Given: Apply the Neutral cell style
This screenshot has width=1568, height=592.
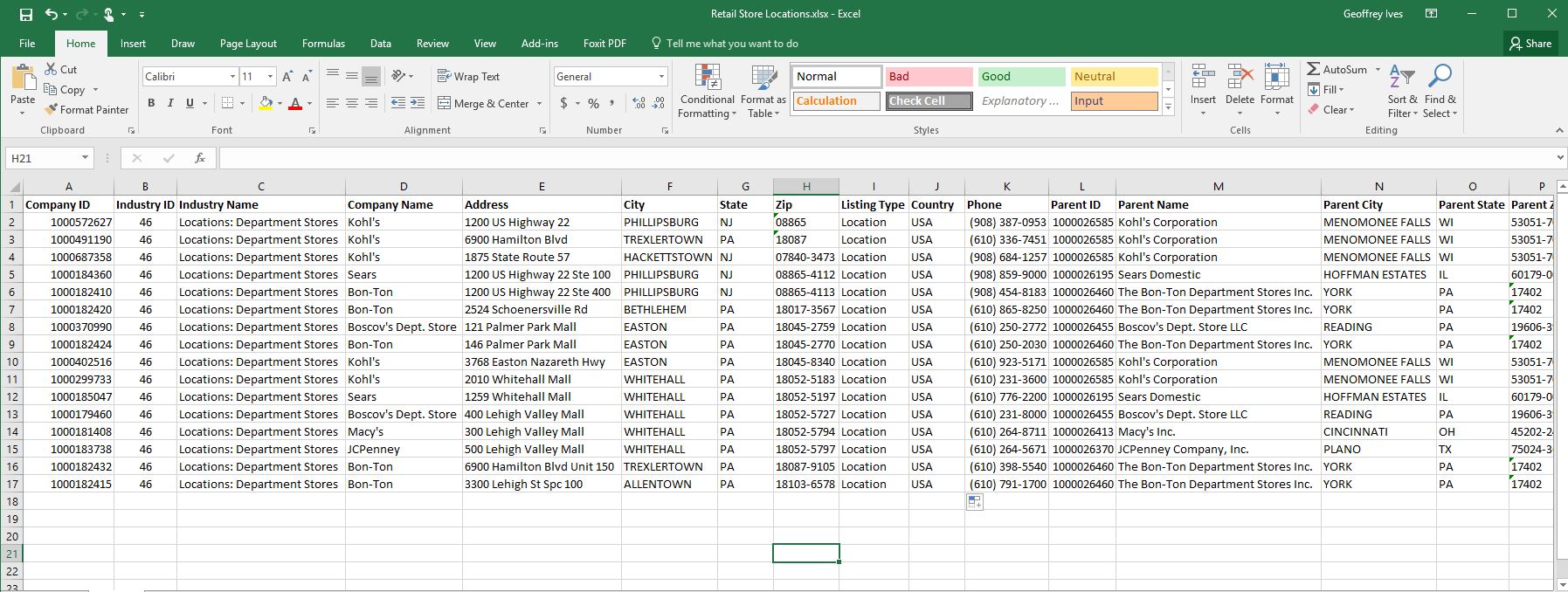Looking at the screenshot, I should 1114,77.
